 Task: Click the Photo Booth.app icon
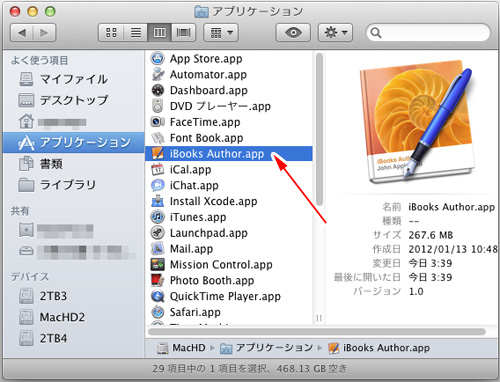click(157, 280)
